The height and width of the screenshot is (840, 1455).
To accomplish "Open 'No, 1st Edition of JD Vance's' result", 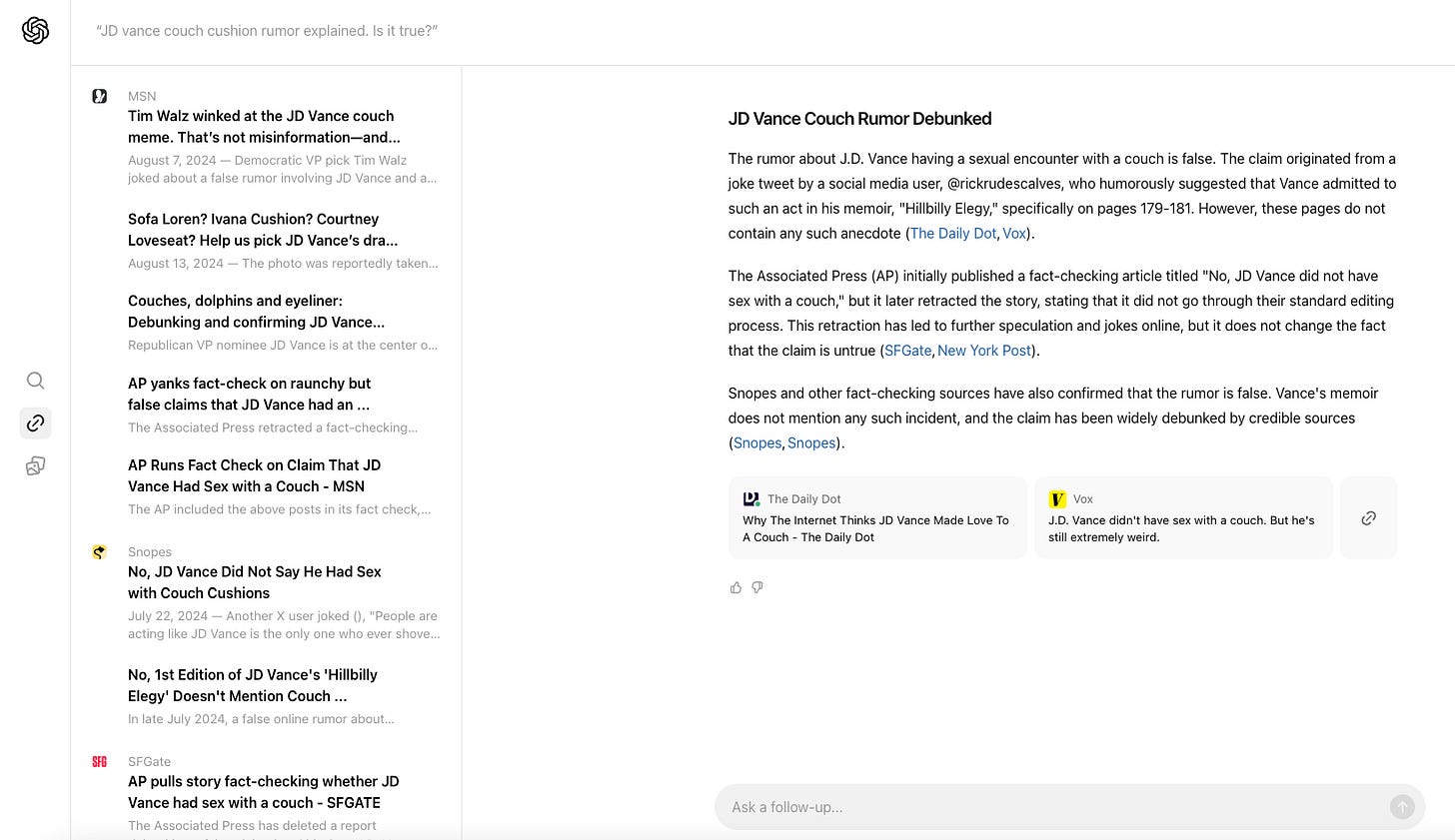I will [x=253, y=685].
